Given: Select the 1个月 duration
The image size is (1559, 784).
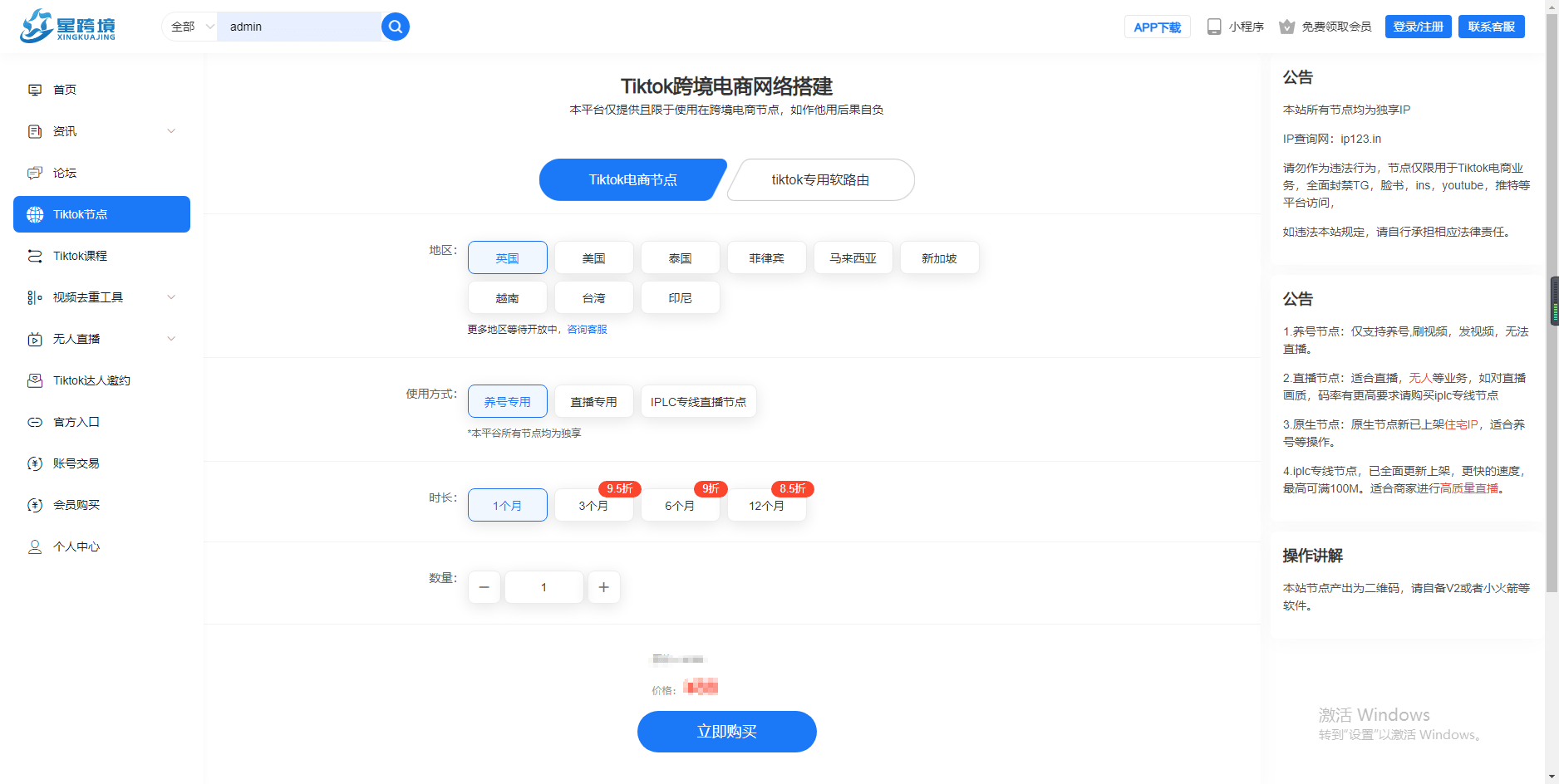Looking at the screenshot, I should pyautogui.click(x=508, y=505).
